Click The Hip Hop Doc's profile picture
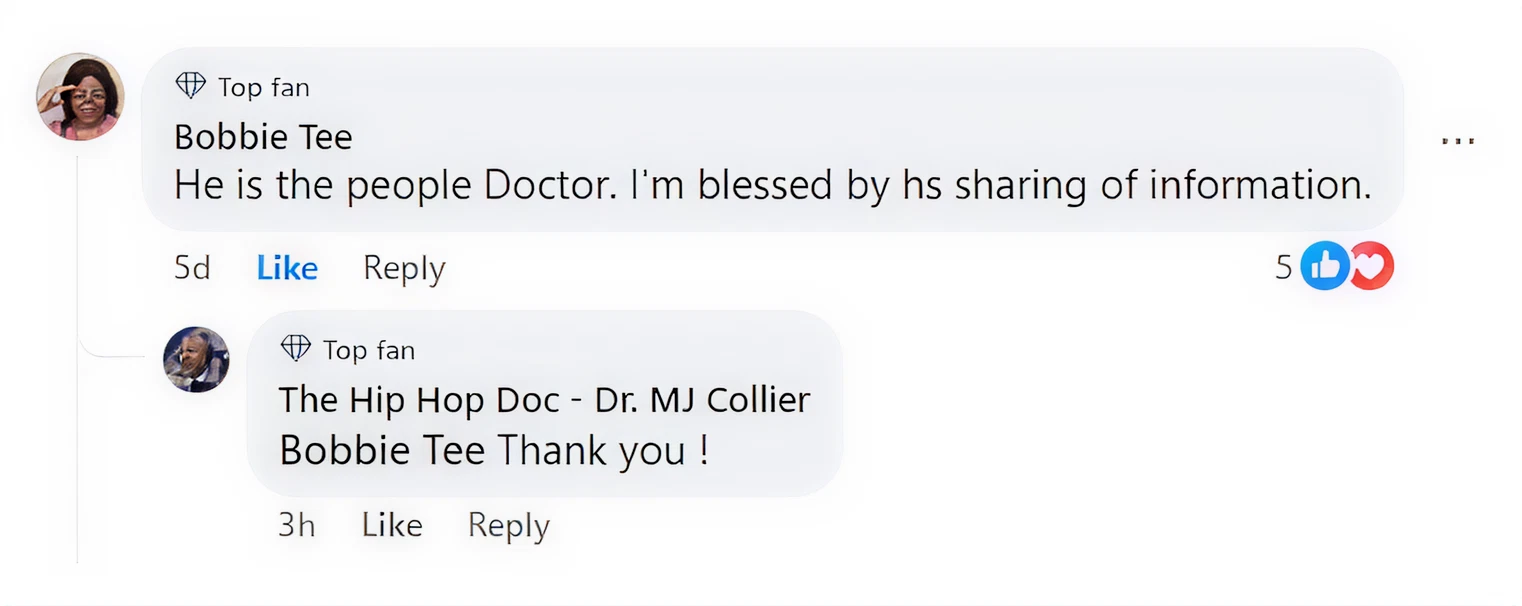The height and width of the screenshot is (606, 1522). [x=196, y=359]
